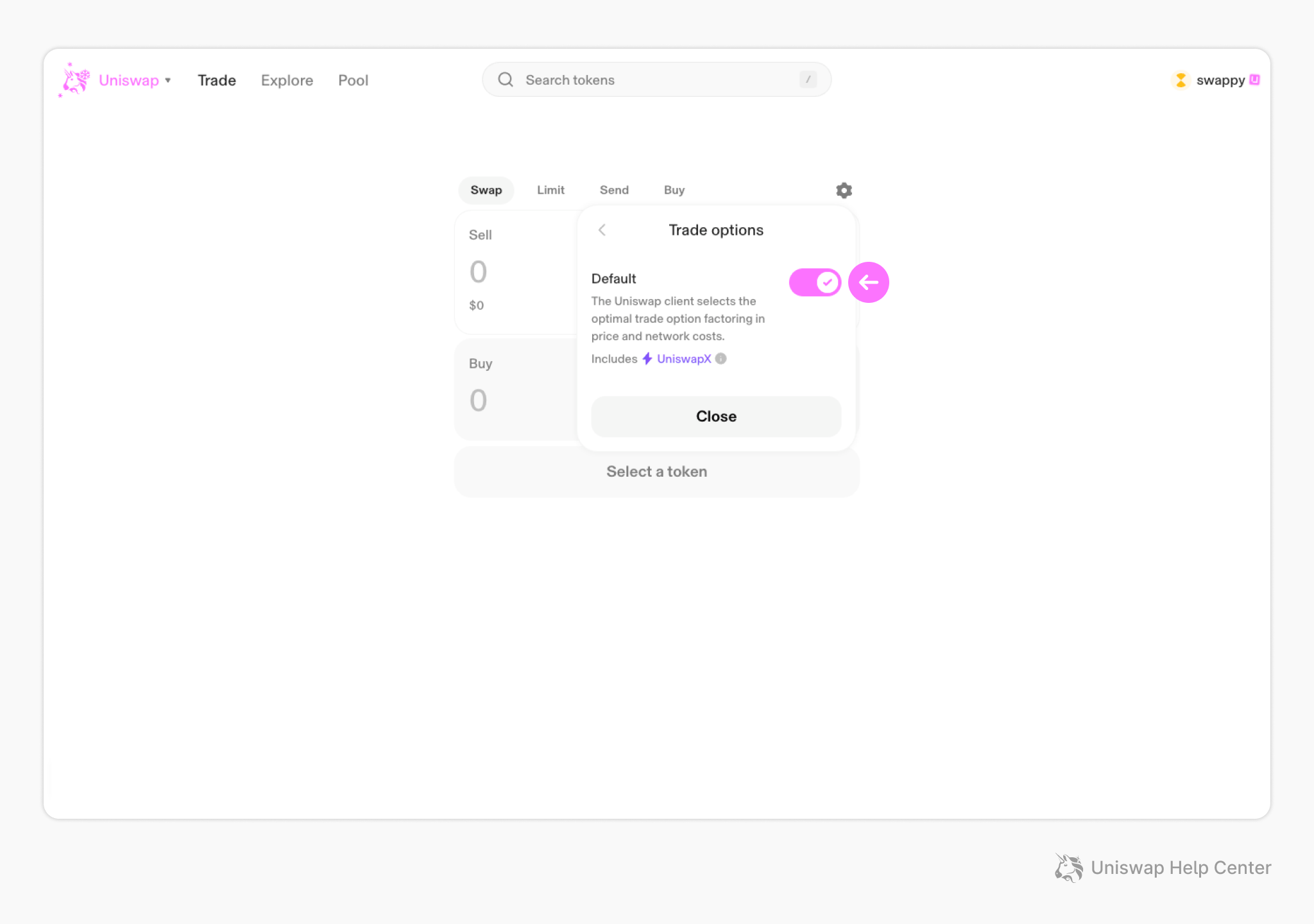The width and height of the screenshot is (1314, 924).
Task: Open the UniswapX link
Action: [x=684, y=359]
